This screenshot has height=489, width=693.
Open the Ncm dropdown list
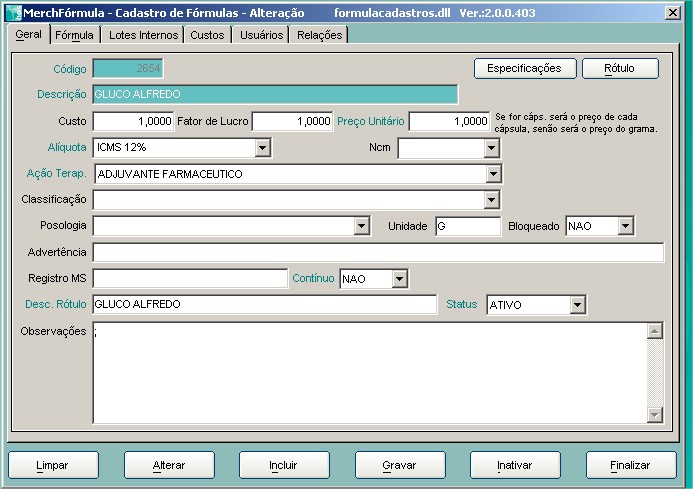pyautogui.click(x=491, y=149)
